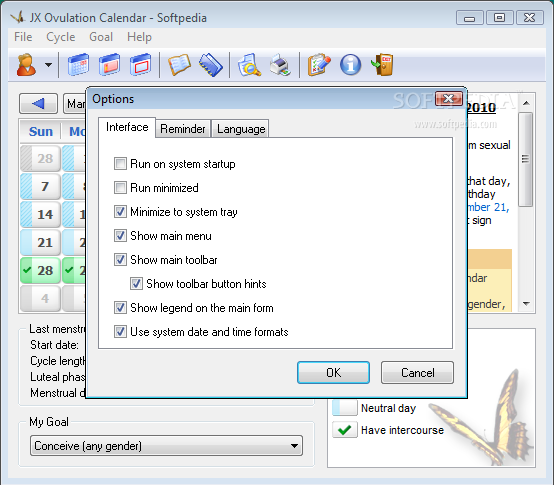Open the Help menu
This screenshot has height=485, width=554.
(139, 37)
